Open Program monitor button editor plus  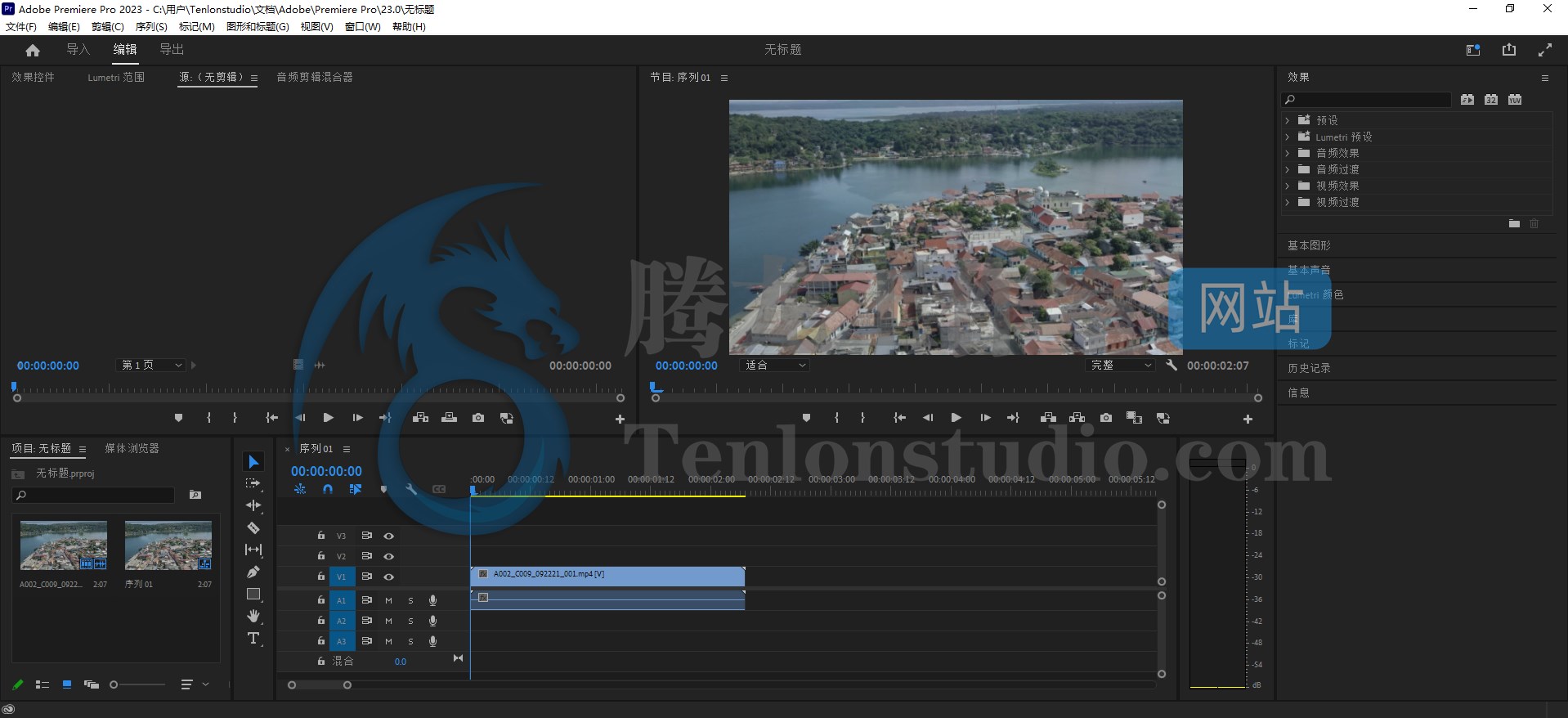point(1248,419)
